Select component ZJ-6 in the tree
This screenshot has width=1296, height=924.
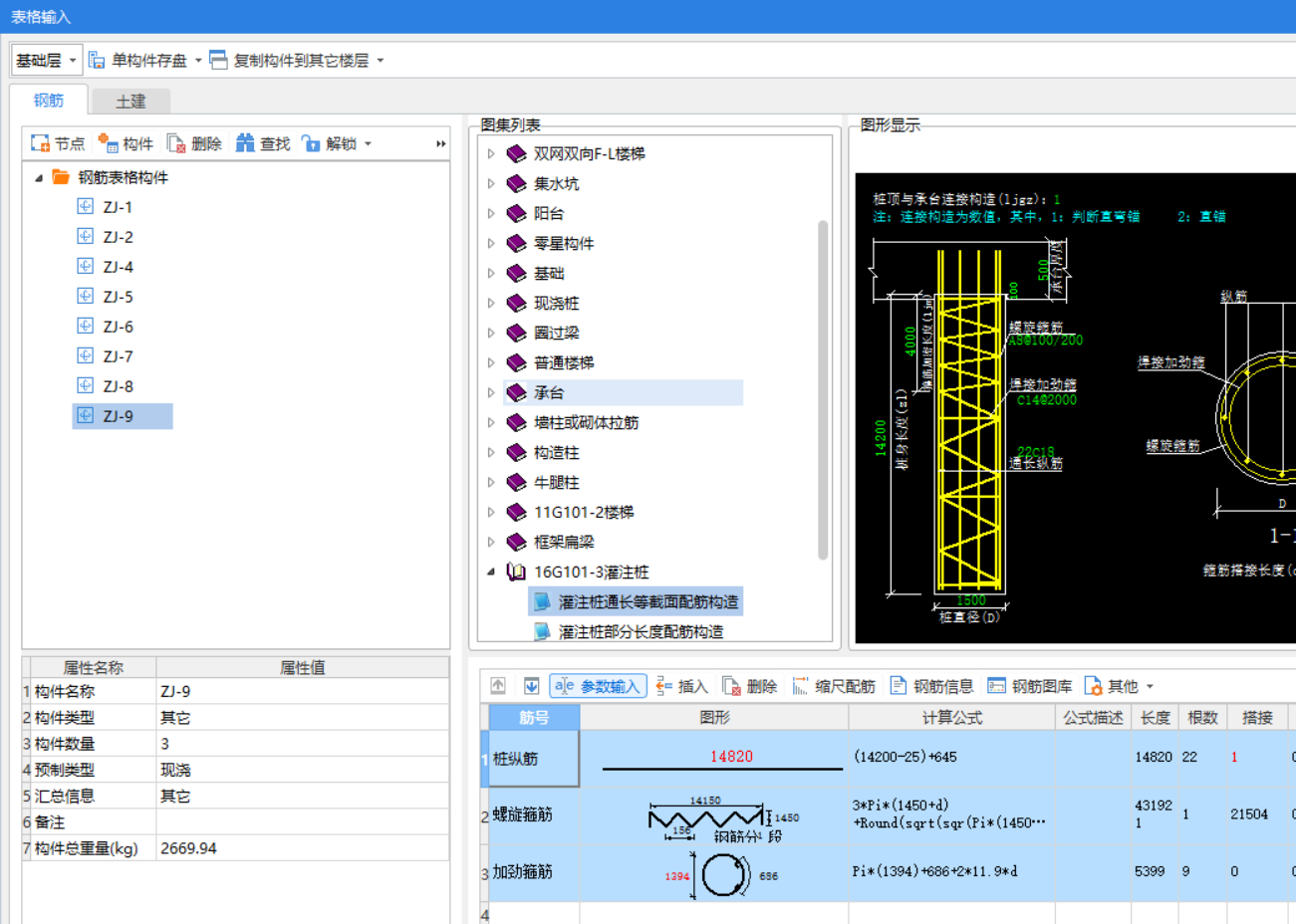[118, 327]
